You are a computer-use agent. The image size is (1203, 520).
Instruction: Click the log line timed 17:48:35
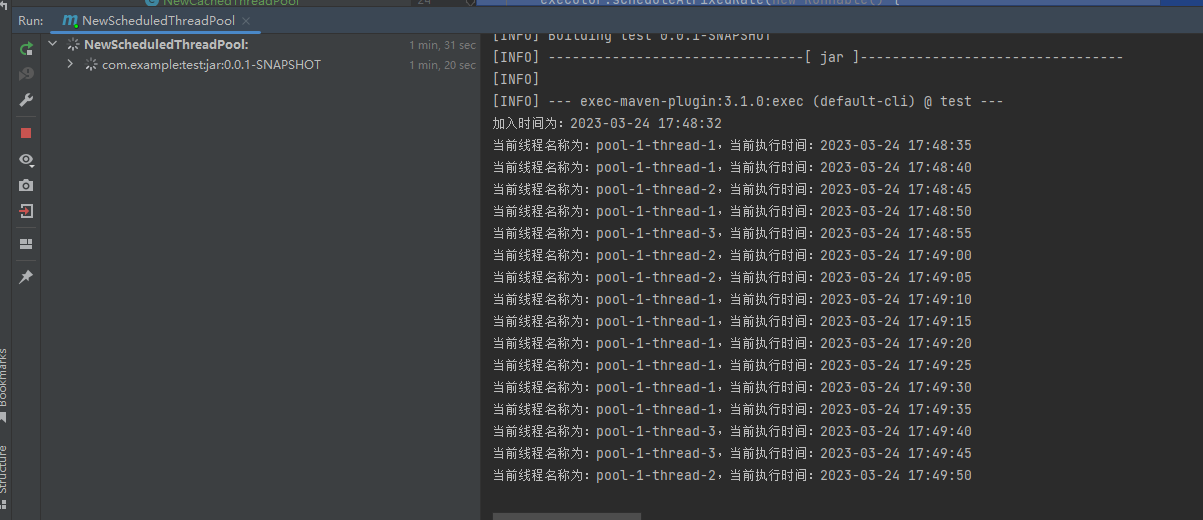(x=732, y=145)
